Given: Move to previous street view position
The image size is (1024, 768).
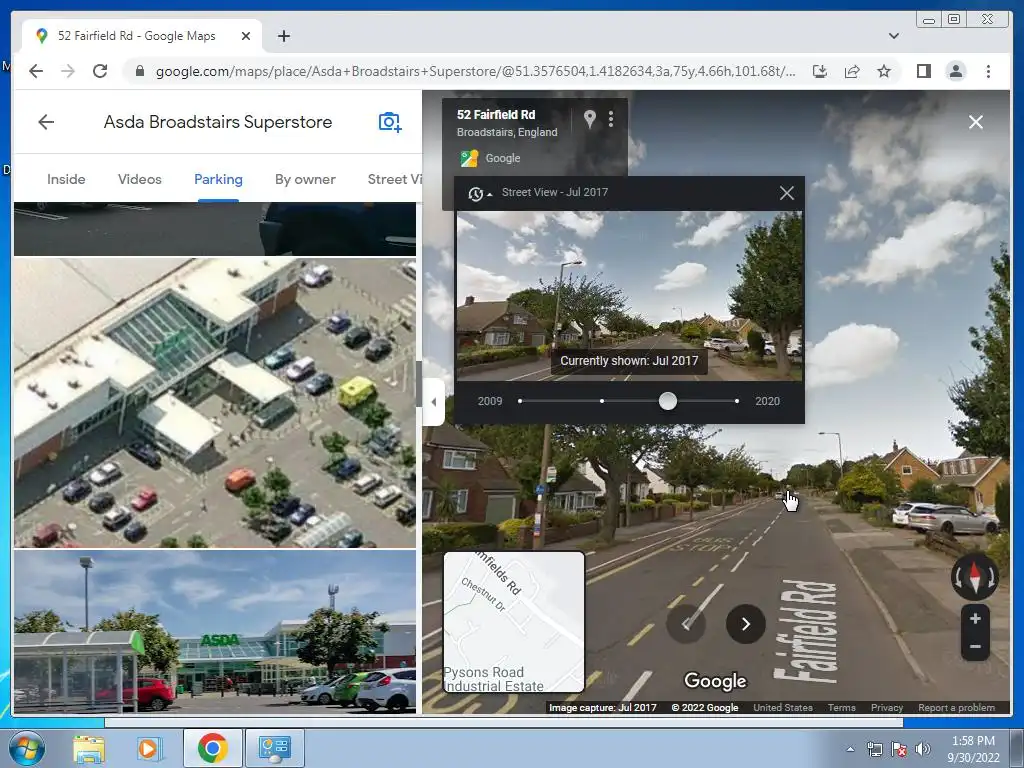Looking at the screenshot, I should tap(686, 624).
